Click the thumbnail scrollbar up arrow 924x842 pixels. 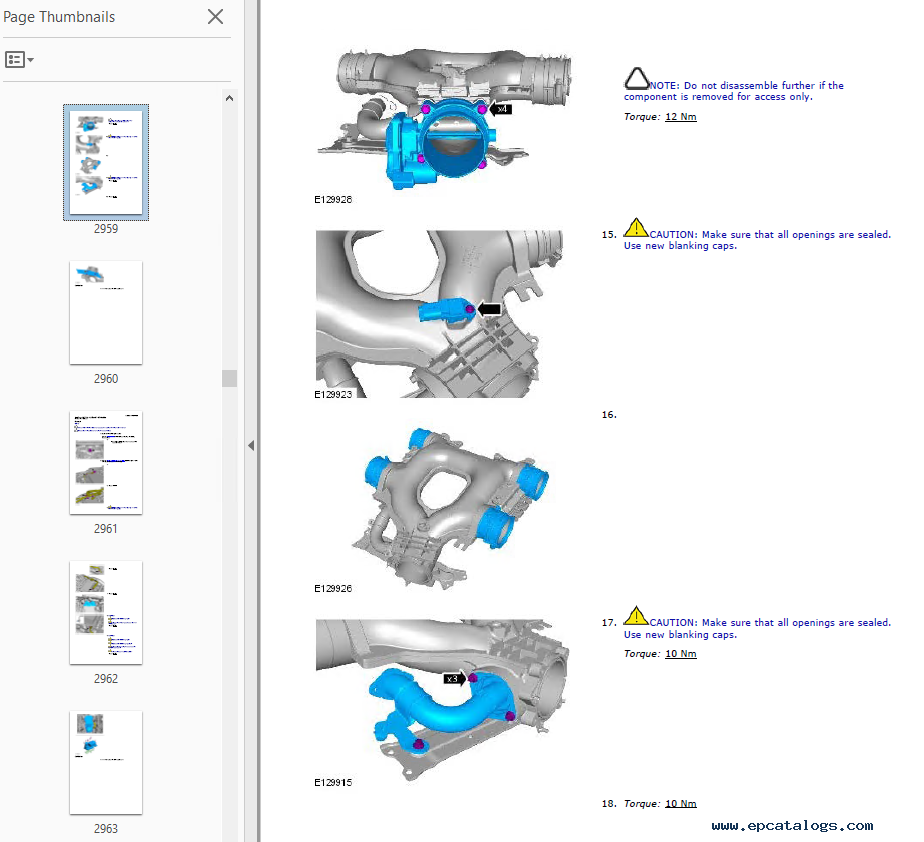[230, 98]
